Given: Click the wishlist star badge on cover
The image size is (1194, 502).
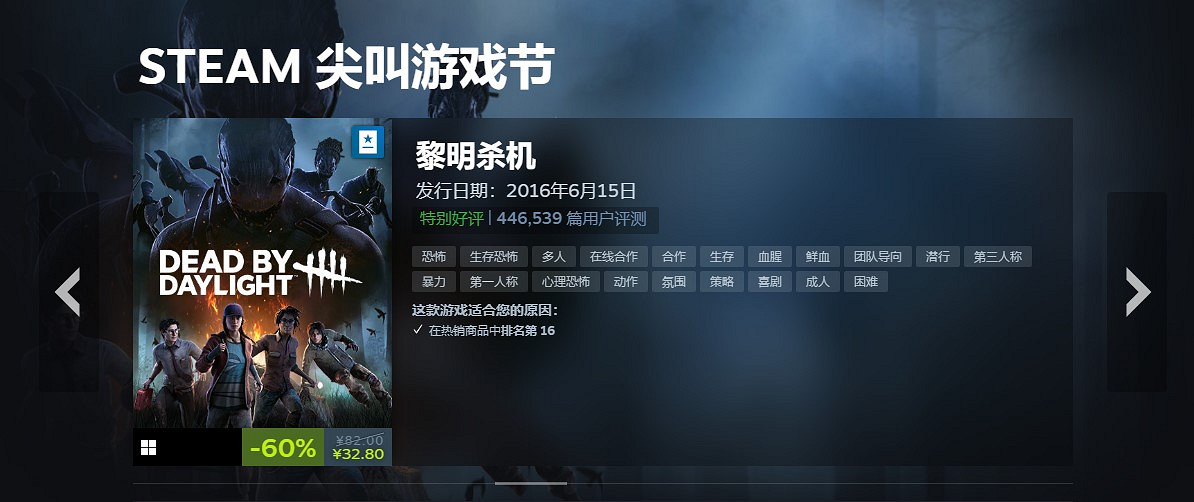Looking at the screenshot, I should tap(369, 142).
